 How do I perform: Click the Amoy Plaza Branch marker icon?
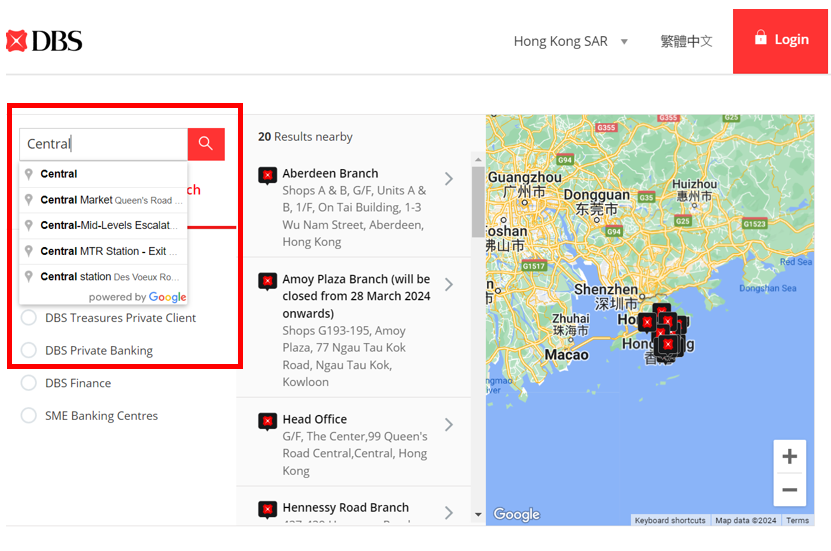pyautogui.click(x=267, y=281)
